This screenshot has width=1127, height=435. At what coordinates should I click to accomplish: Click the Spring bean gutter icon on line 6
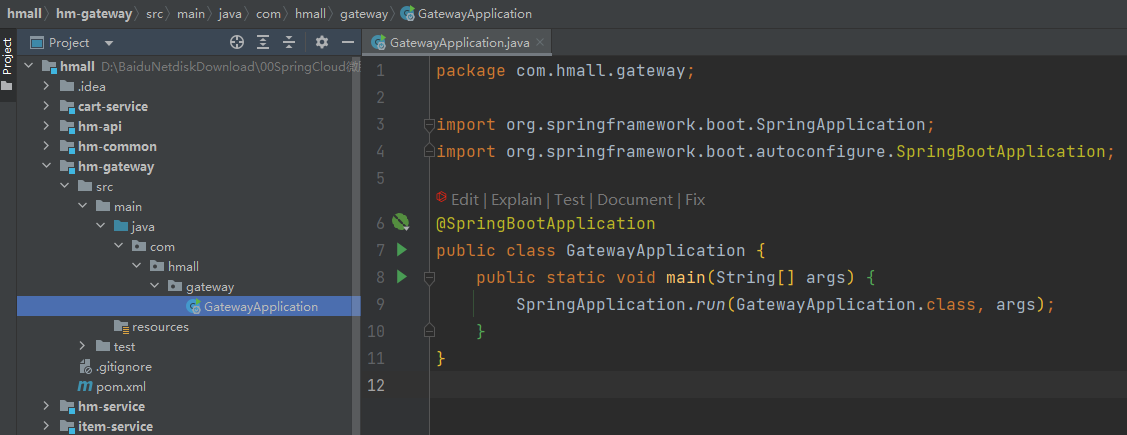click(x=400, y=223)
